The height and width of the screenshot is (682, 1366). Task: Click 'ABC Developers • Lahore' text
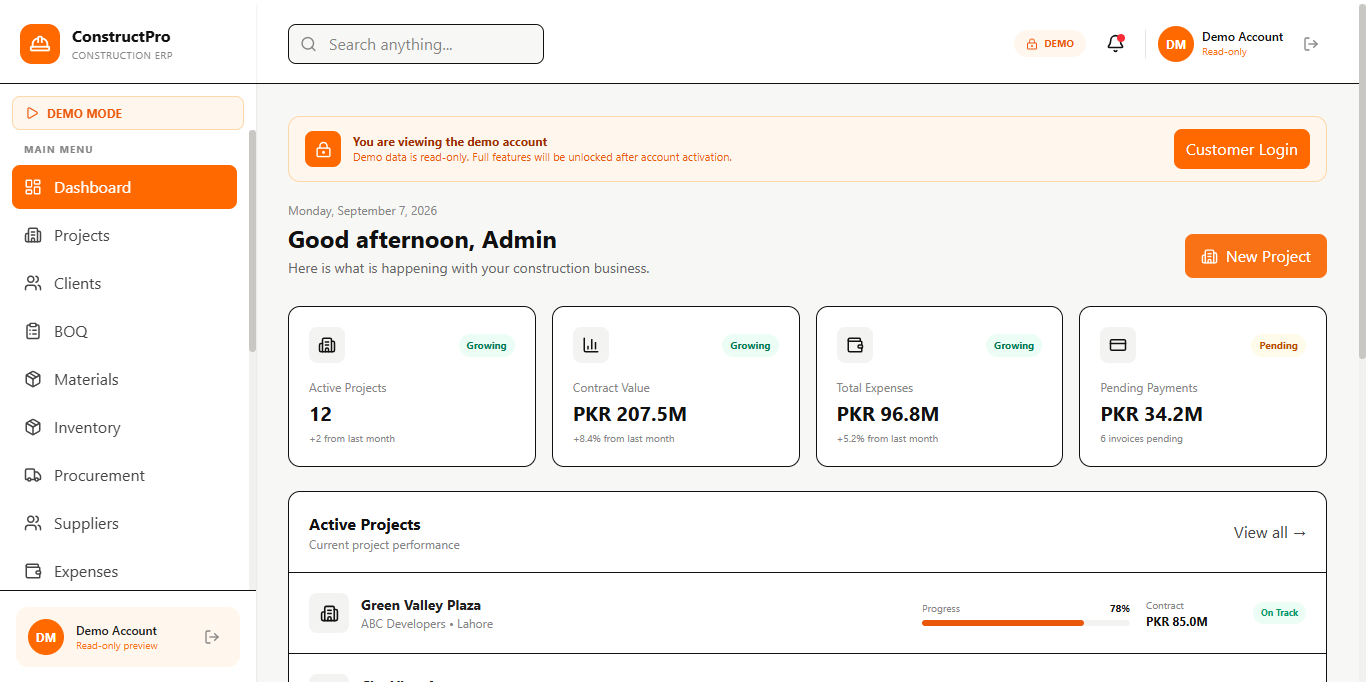(x=427, y=624)
